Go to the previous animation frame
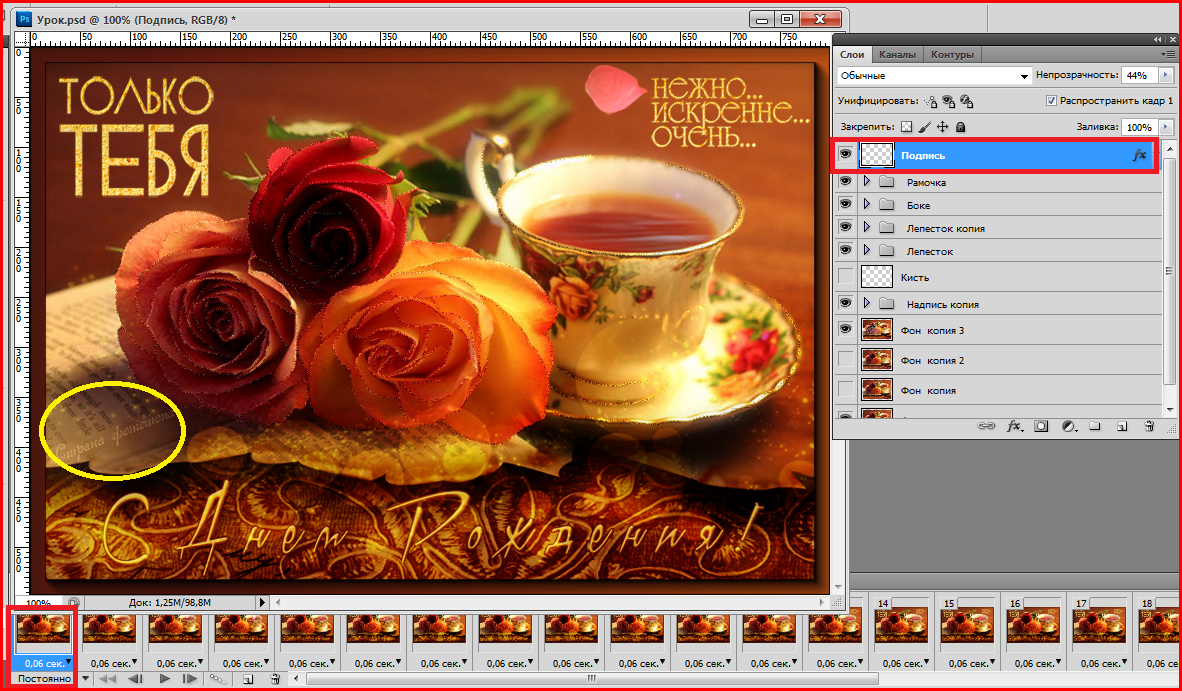 (135, 679)
